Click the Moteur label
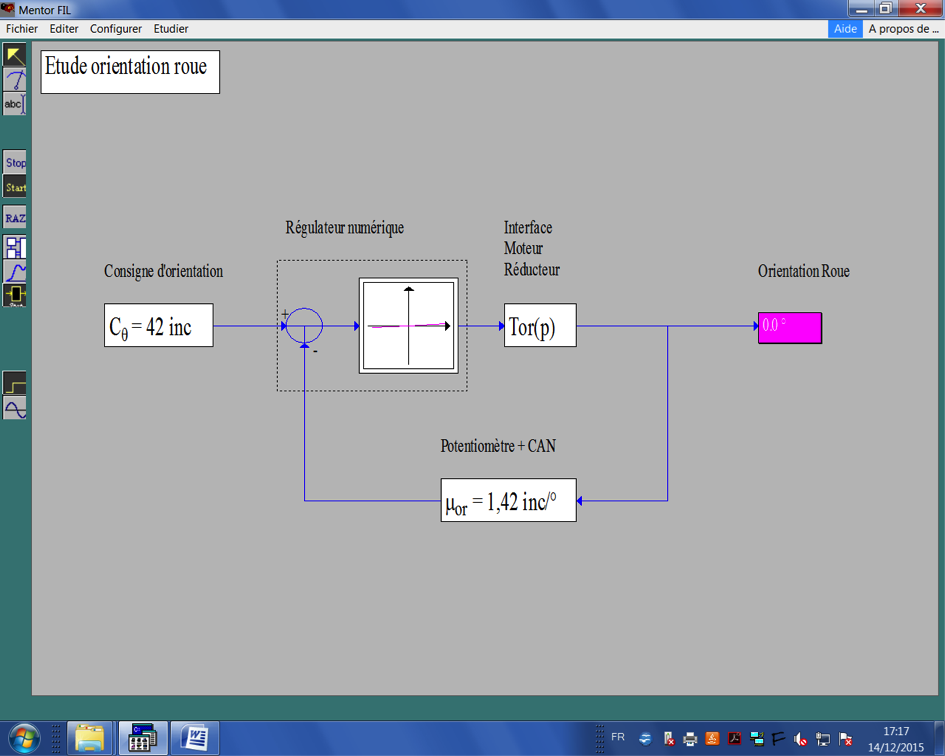 click(523, 248)
